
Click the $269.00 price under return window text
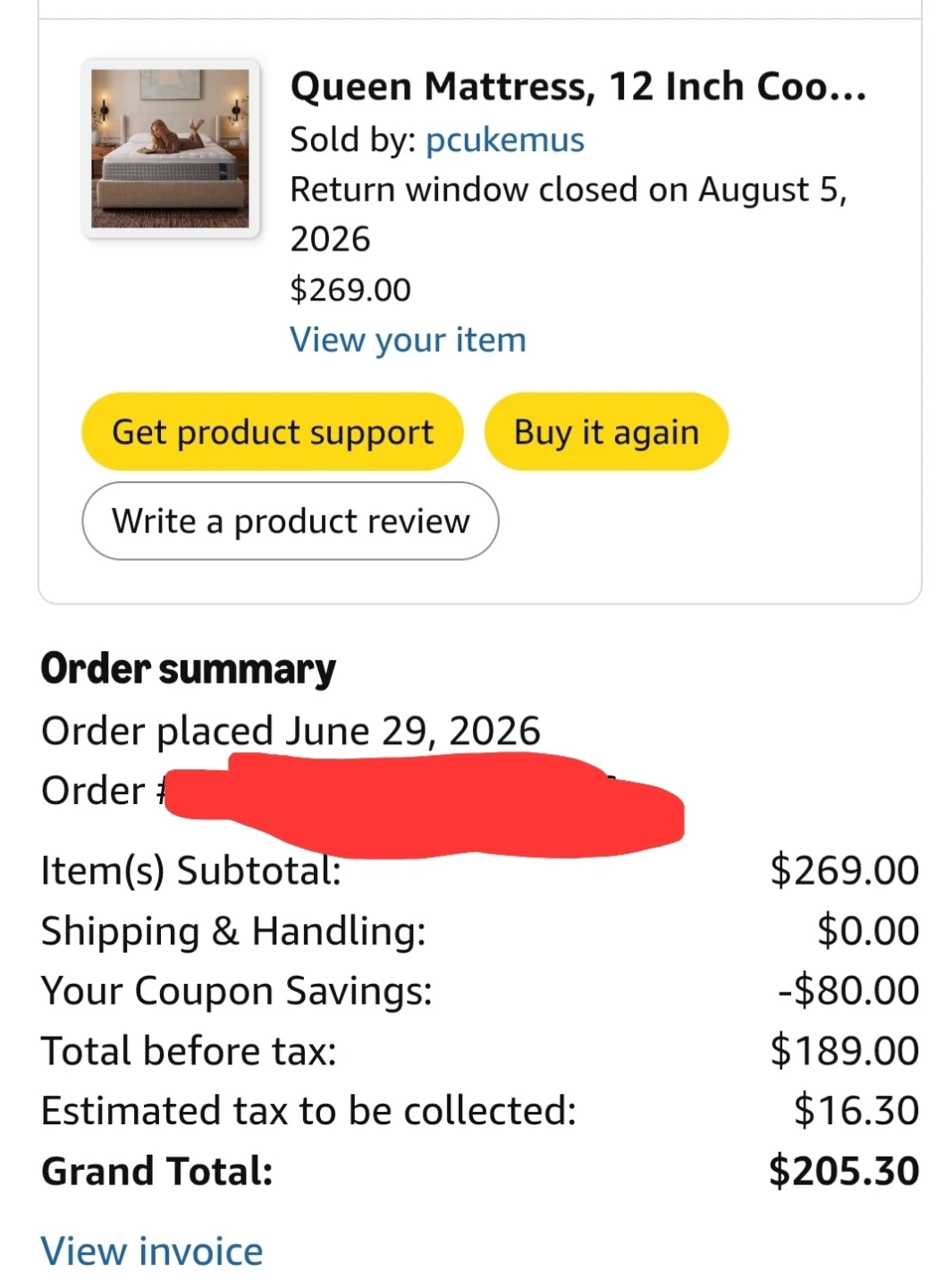pyautogui.click(x=350, y=290)
